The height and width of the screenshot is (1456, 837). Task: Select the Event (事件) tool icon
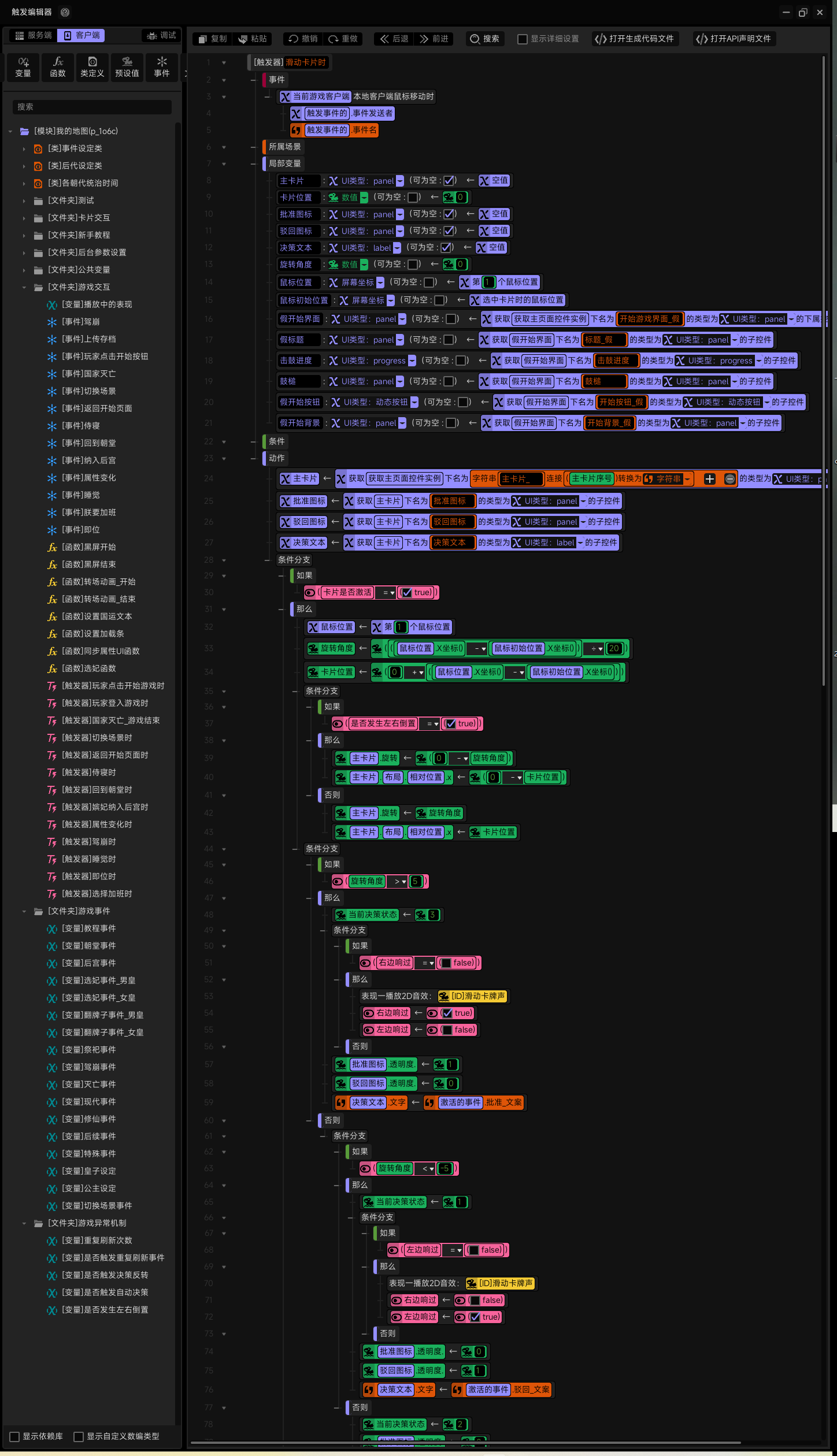coord(162,67)
